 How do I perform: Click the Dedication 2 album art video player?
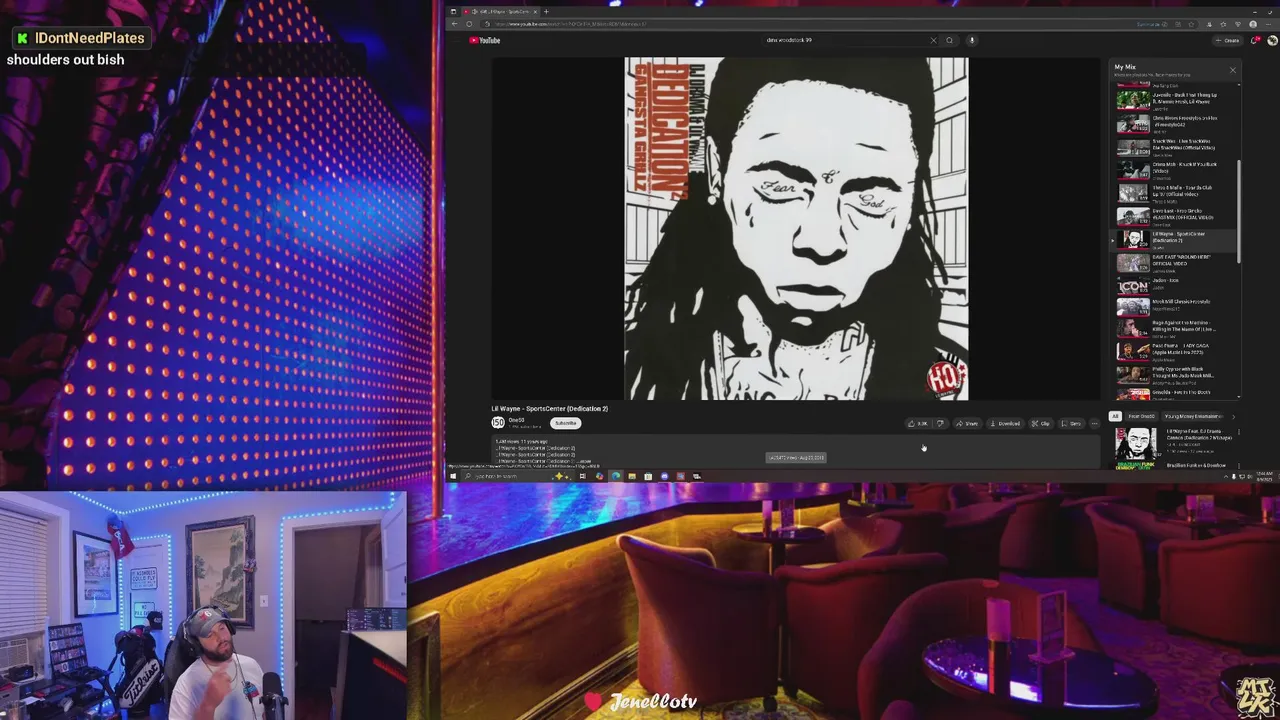tap(796, 229)
